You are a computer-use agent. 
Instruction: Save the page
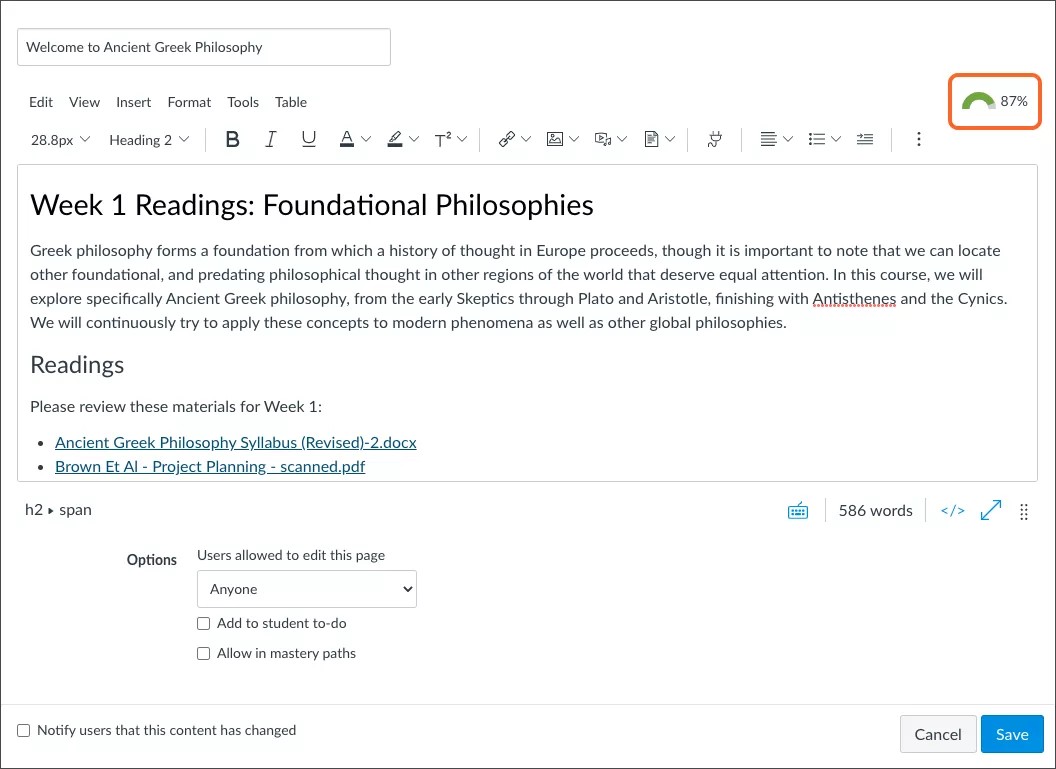point(1012,733)
